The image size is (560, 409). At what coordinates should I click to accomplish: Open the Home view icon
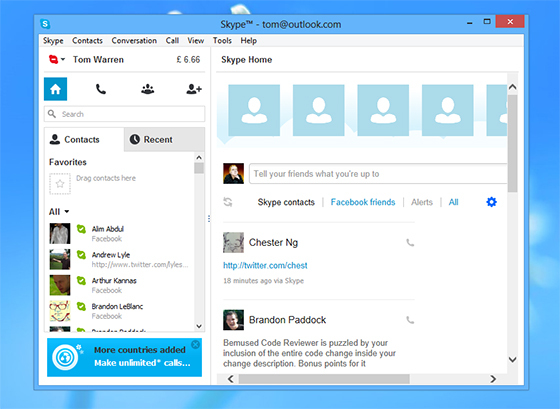(x=55, y=89)
